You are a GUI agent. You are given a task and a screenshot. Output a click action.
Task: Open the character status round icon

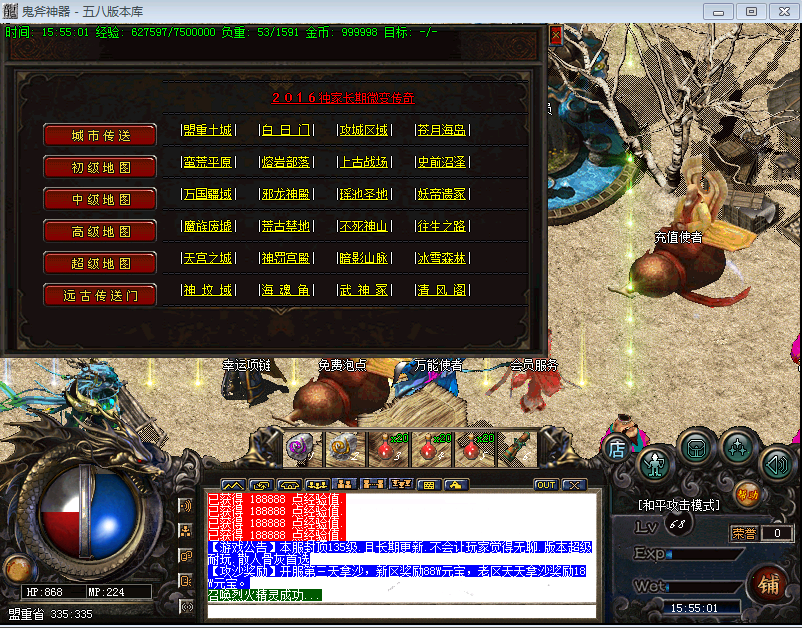(x=655, y=465)
